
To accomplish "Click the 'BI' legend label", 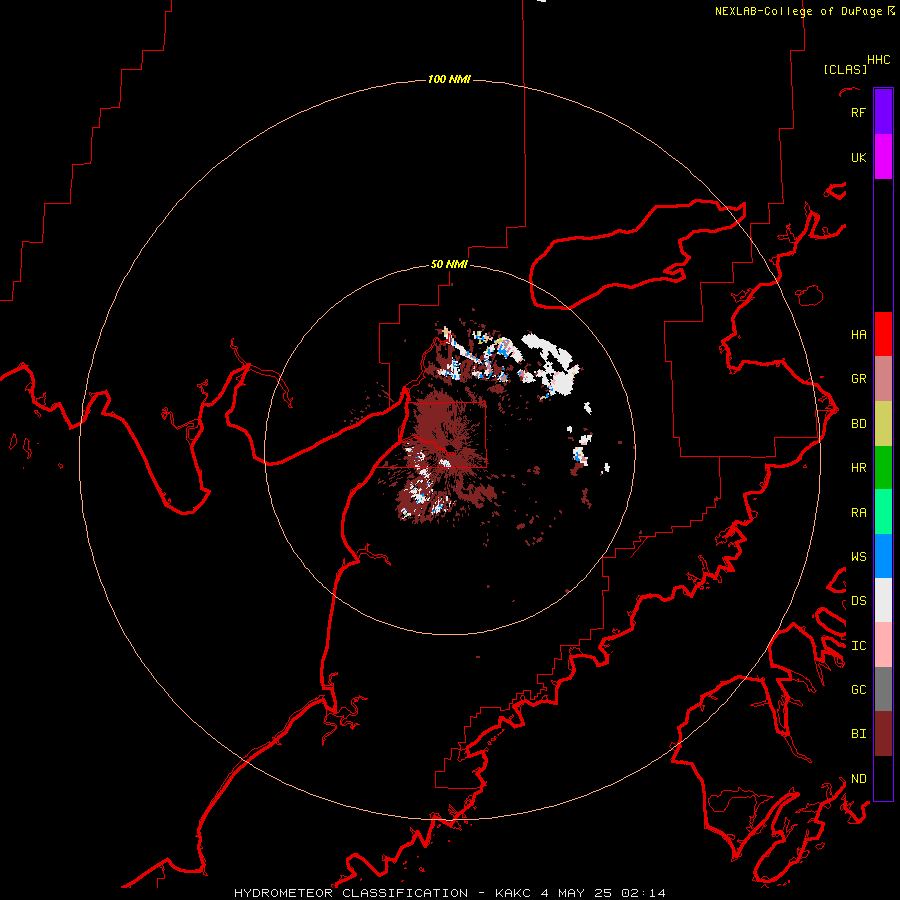I will [x=858, y=734].
